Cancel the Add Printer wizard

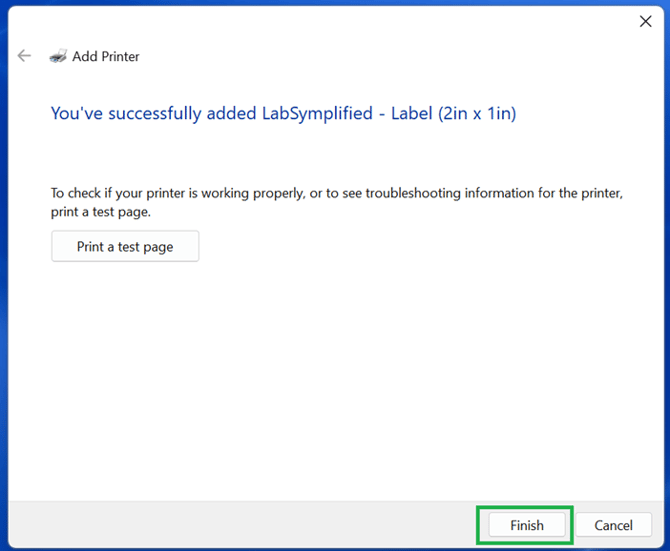(613, 525)
